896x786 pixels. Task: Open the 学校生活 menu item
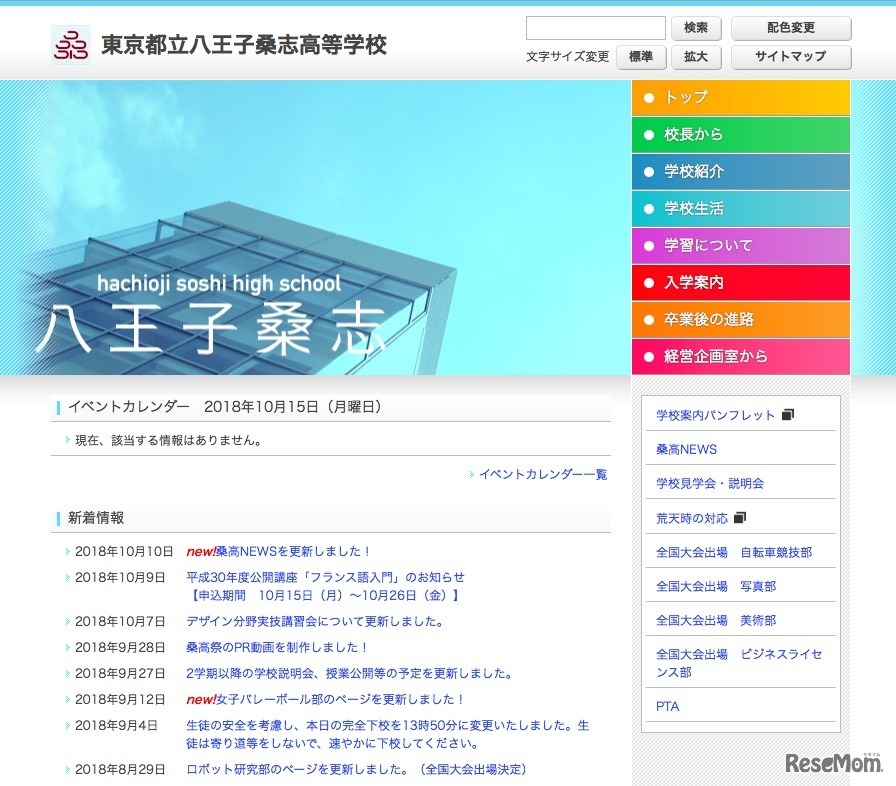click(740, 209)
